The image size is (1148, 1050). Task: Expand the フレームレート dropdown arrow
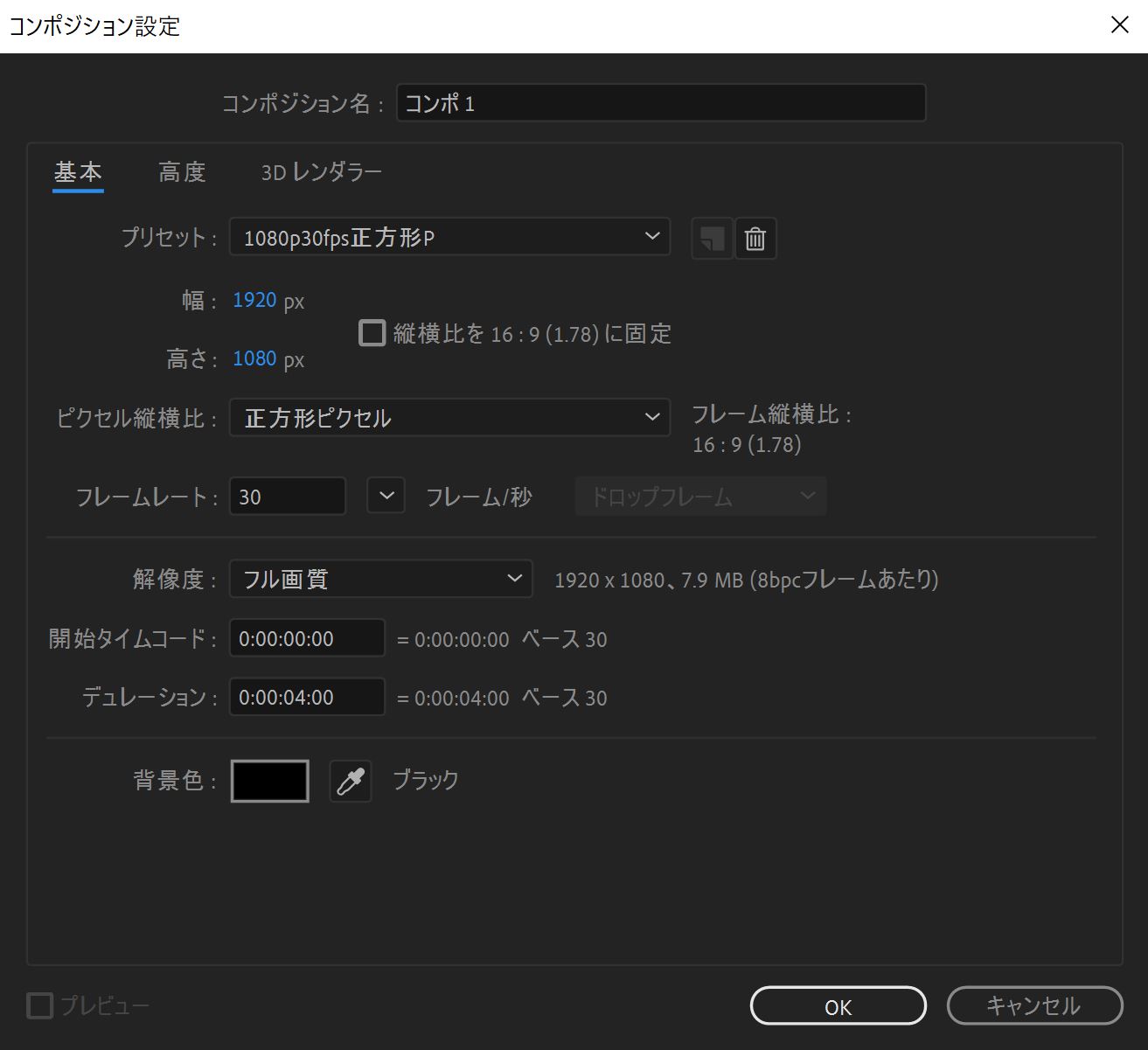click(x=386, y=496)
